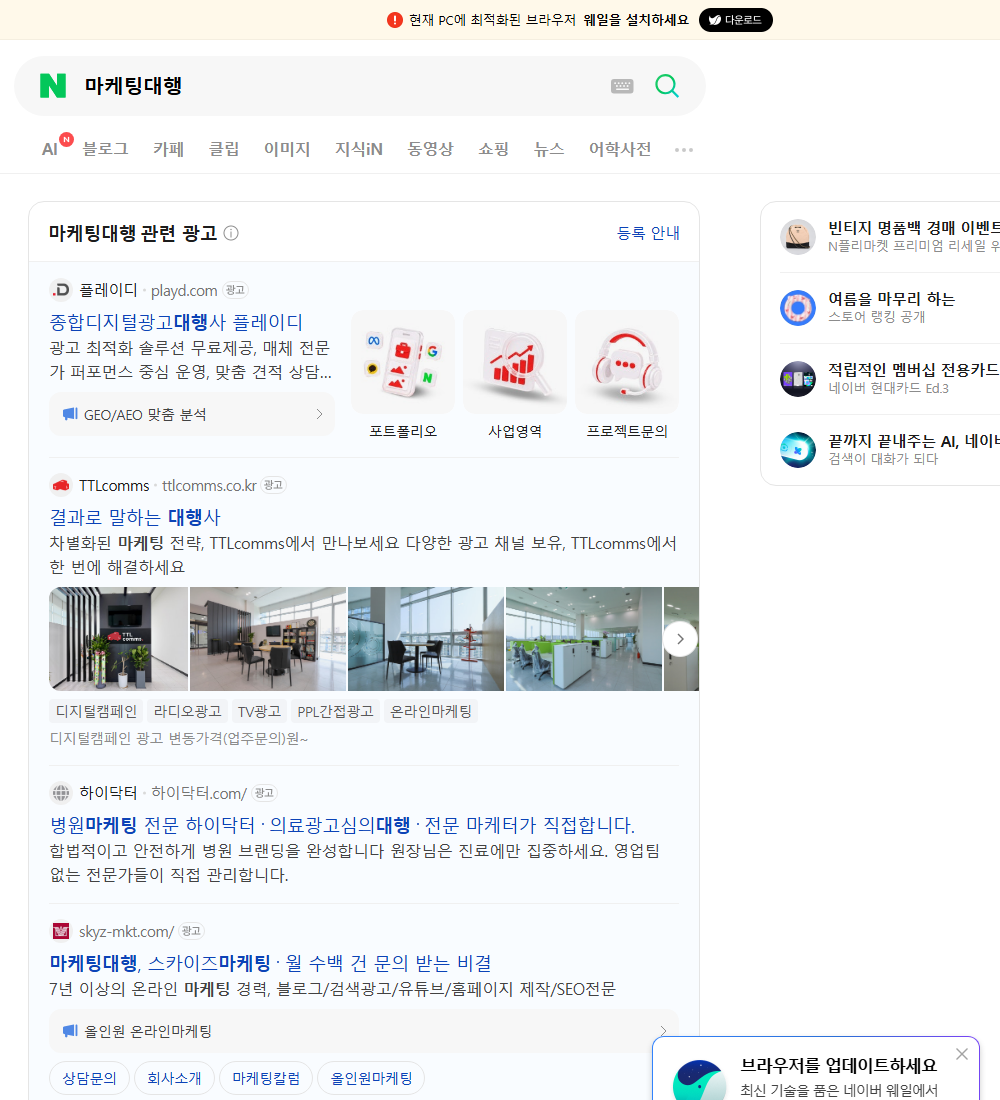Click the 웨일을 설치하세요 banner text
This screenshot has height=1100, width=1000.
[636, 20]
